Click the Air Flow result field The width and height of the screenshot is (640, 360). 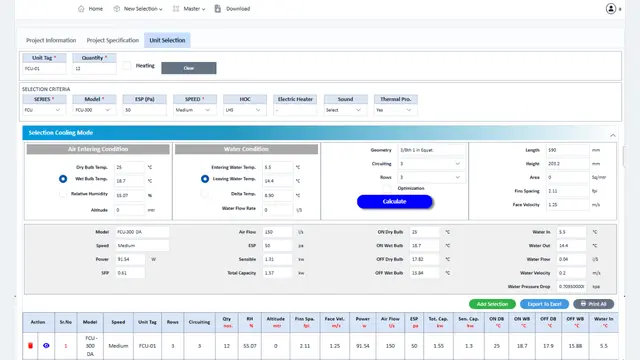click(x=278, y=232)
